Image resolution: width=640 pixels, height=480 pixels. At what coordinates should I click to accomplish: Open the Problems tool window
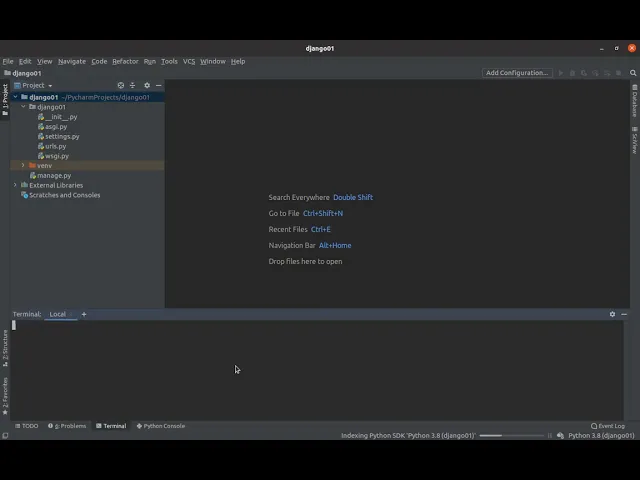(x=67, y=426)
